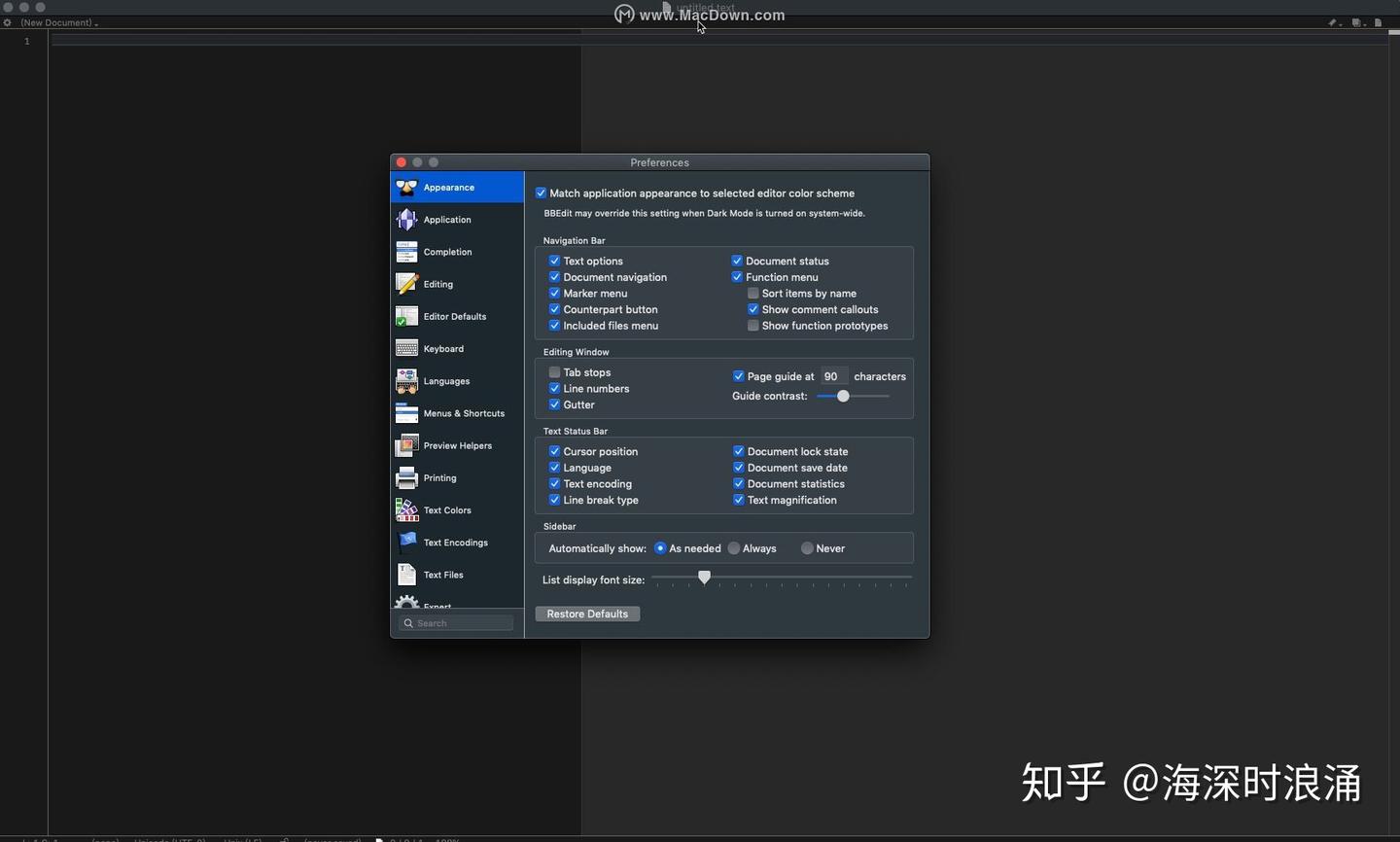Switch to the Application preferences pane
The height and width of the screenshot is (842, 1400).
click(x=446, y=219)
